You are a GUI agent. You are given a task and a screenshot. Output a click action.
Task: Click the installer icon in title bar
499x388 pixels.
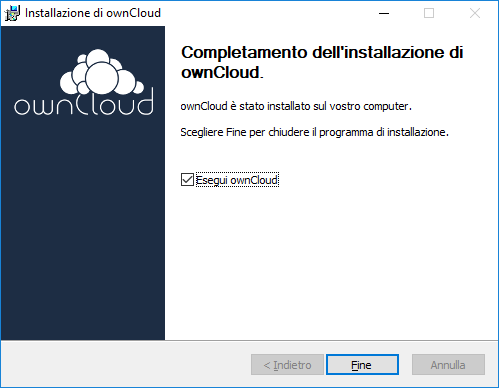pos(12,13)
